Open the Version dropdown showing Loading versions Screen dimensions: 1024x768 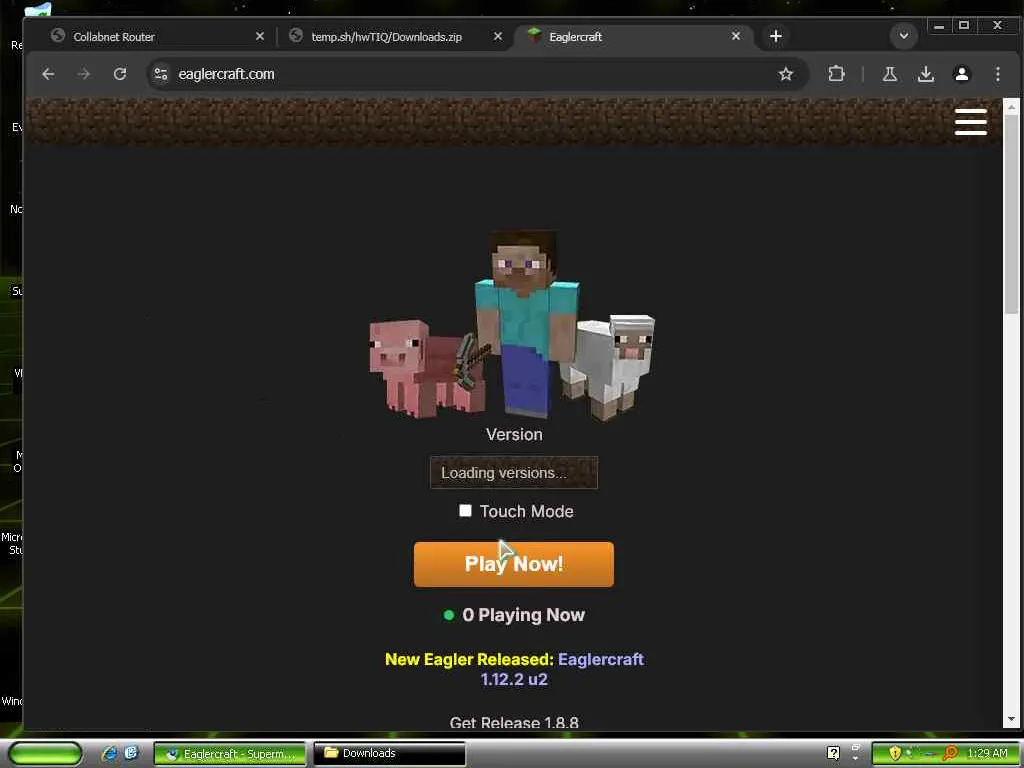click(x=514, y=473)
